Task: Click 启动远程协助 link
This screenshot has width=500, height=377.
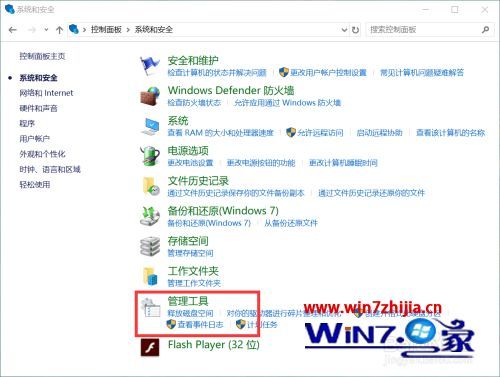Action: (380, 133)
